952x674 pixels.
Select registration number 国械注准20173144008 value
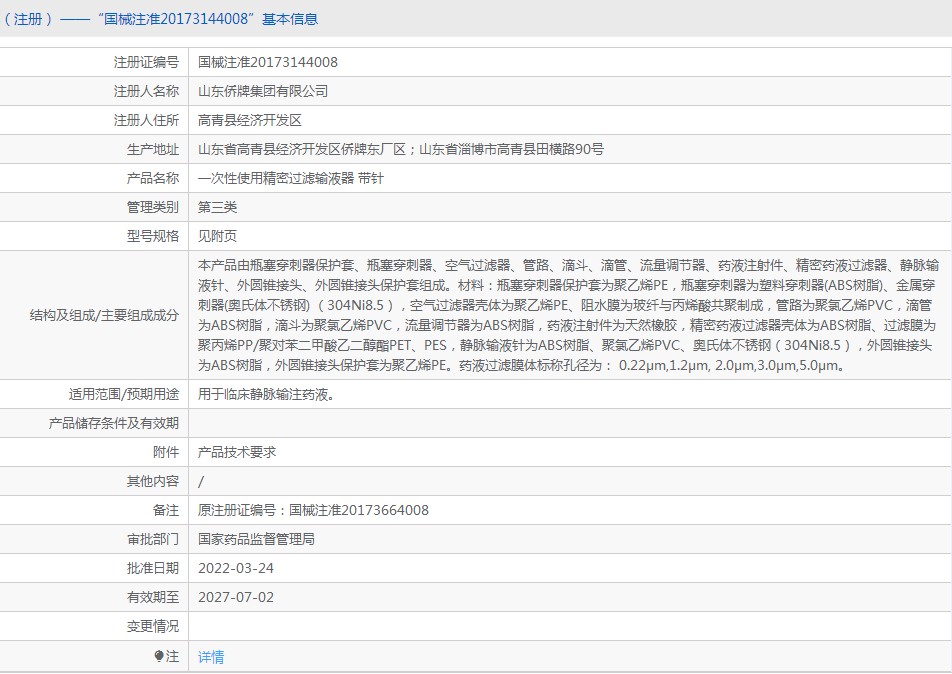pyautogui.click(x=268, y=62)
